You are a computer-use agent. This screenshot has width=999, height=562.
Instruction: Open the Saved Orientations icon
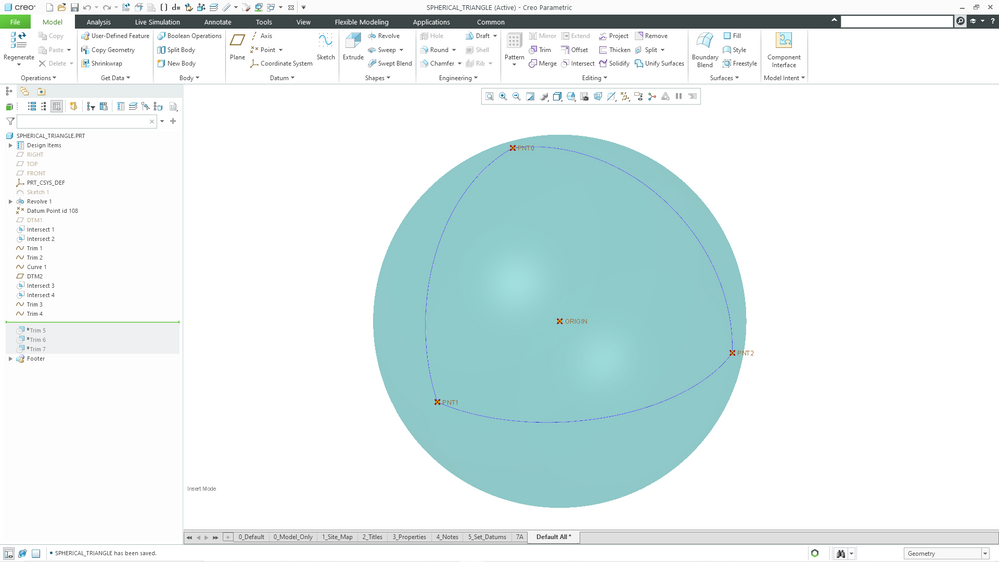pos(571,96)
